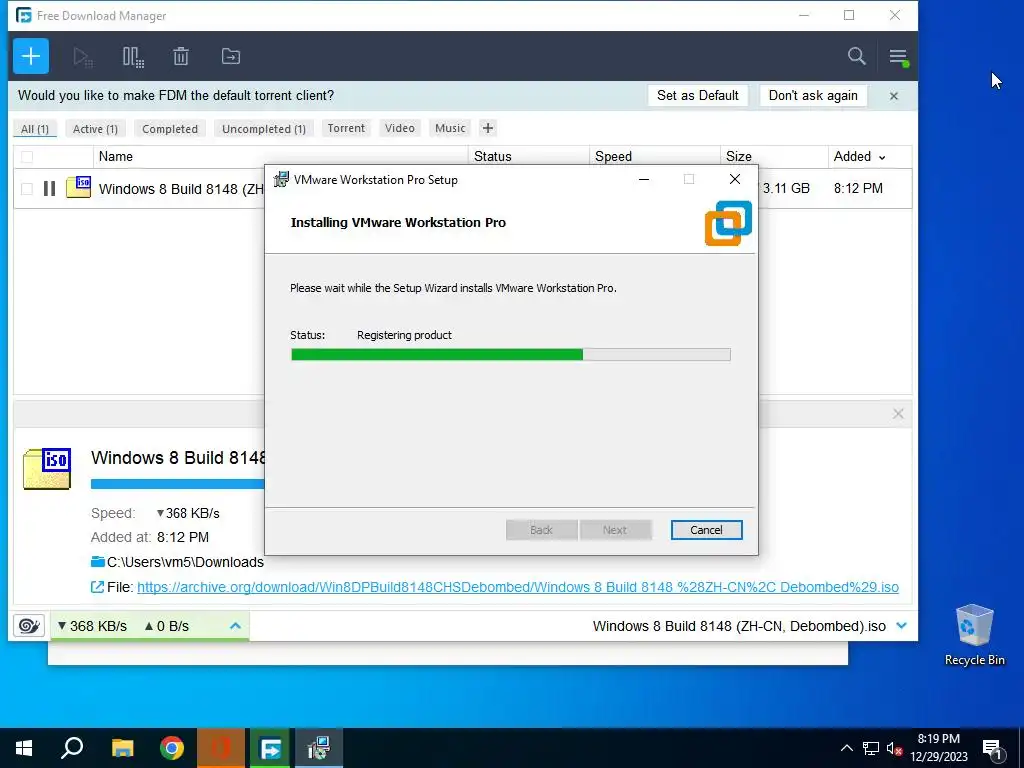
Task: Set FDM as Default torrent client
Action: click(x=697, y=95)
